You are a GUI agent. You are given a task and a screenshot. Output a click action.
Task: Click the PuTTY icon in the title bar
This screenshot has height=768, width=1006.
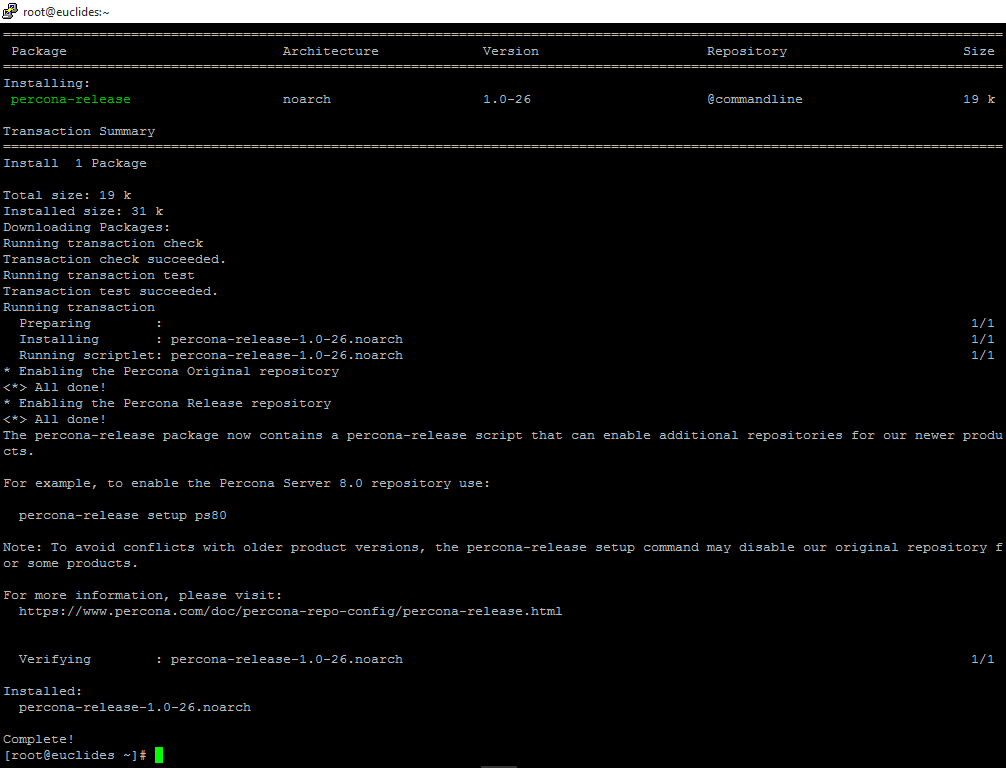(x=10, y=11)
